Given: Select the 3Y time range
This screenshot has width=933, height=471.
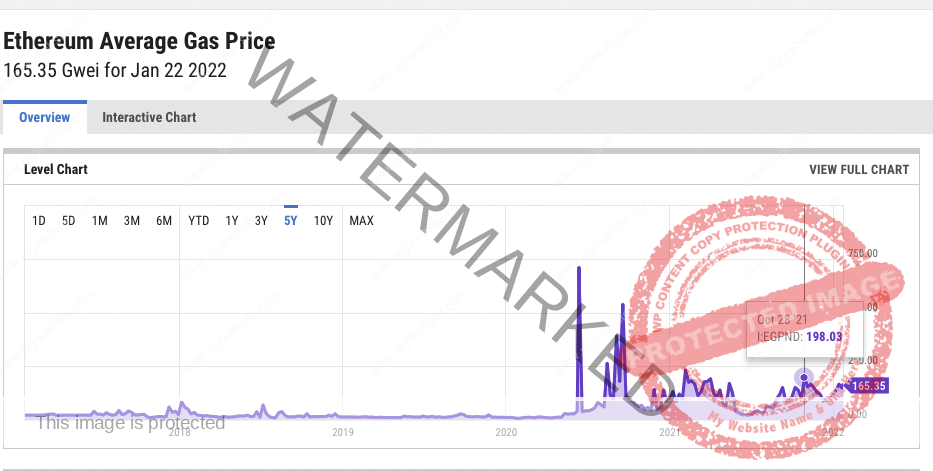Looking at the screenshot, I should (261, 220).
